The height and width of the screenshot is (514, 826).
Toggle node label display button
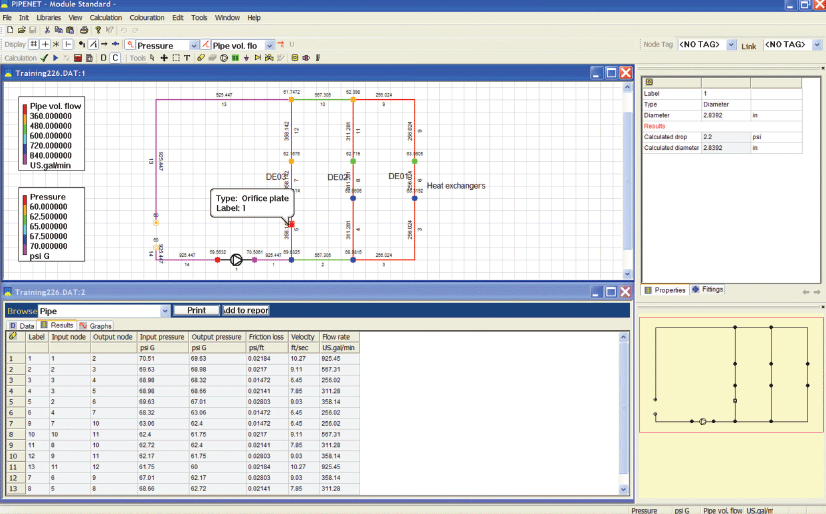pos(82,44)
